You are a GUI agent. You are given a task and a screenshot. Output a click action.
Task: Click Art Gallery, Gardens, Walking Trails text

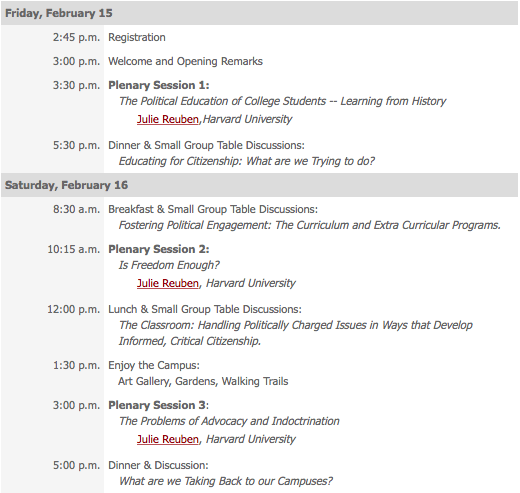203,381
